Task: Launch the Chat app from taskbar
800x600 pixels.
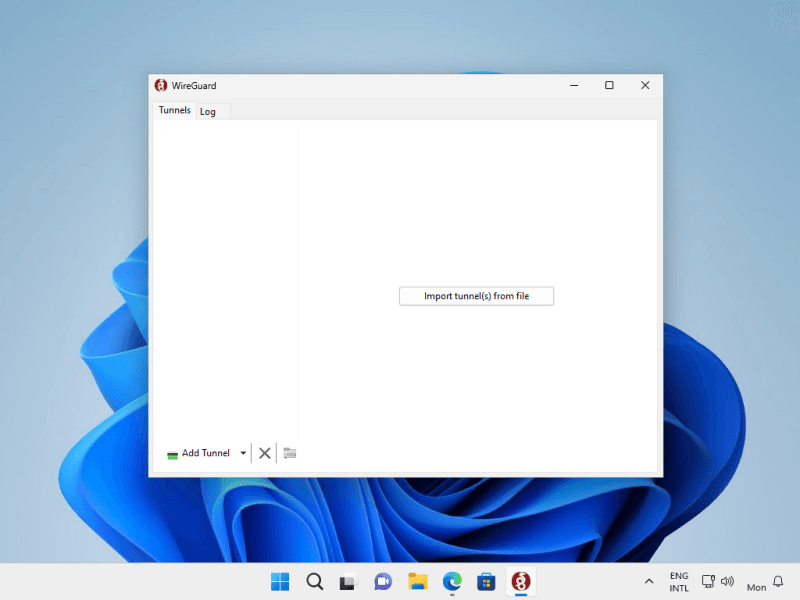Action: [383, 581]
